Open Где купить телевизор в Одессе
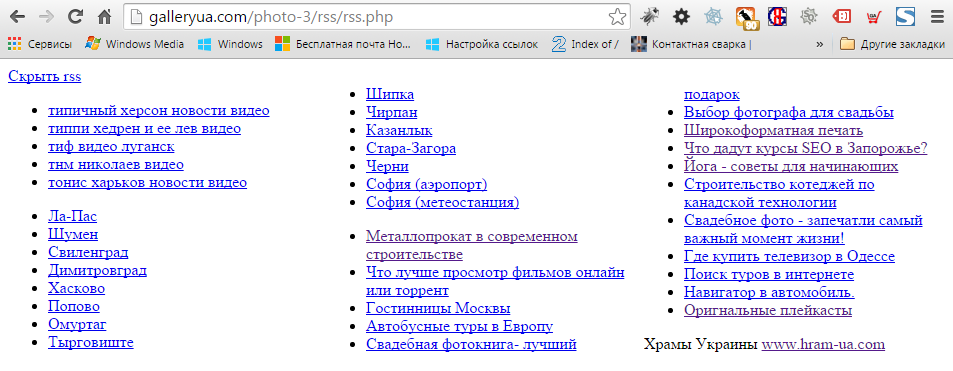Screen dimensions: 953x371 coord(790,256)
